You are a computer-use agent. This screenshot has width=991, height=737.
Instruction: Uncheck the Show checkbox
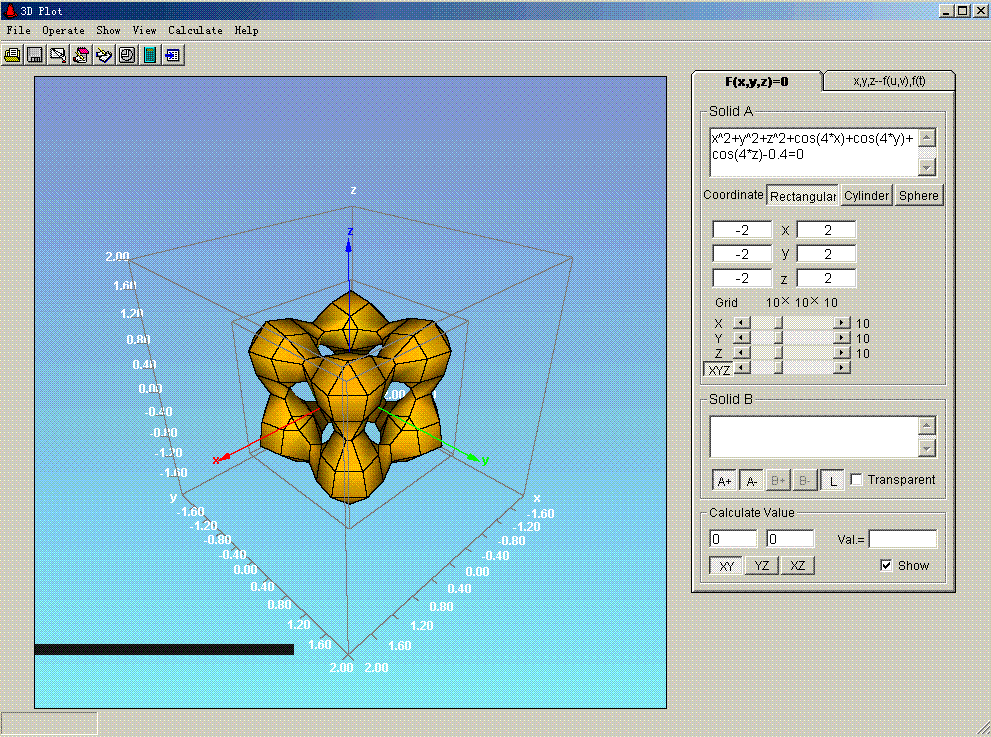(886, 565)
